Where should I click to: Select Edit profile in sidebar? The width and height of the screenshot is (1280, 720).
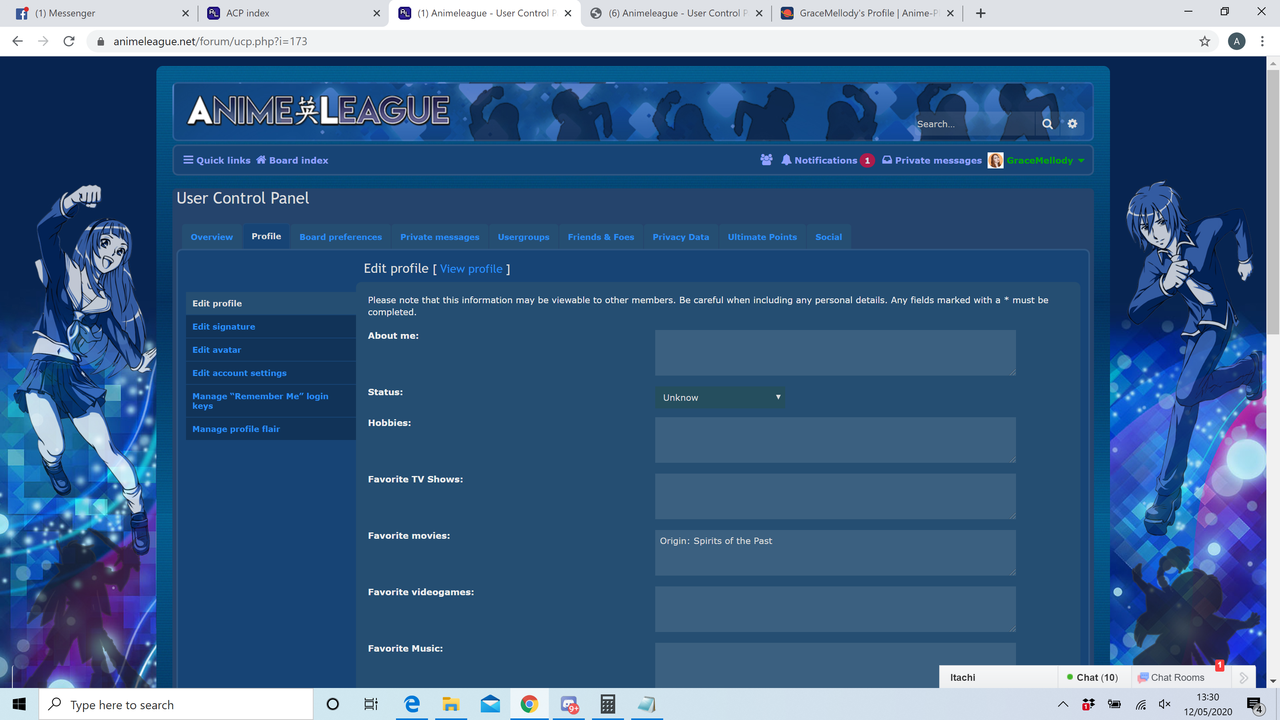(271, 303)
